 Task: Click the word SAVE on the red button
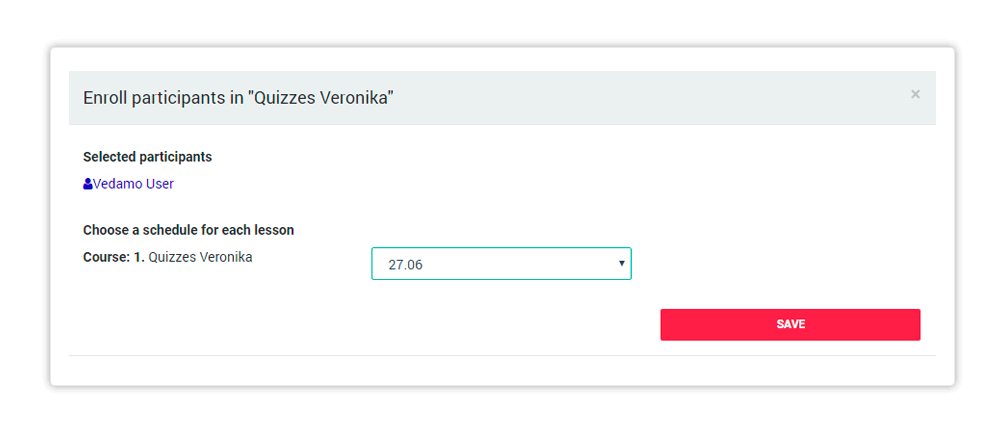(x=790, y=325)
